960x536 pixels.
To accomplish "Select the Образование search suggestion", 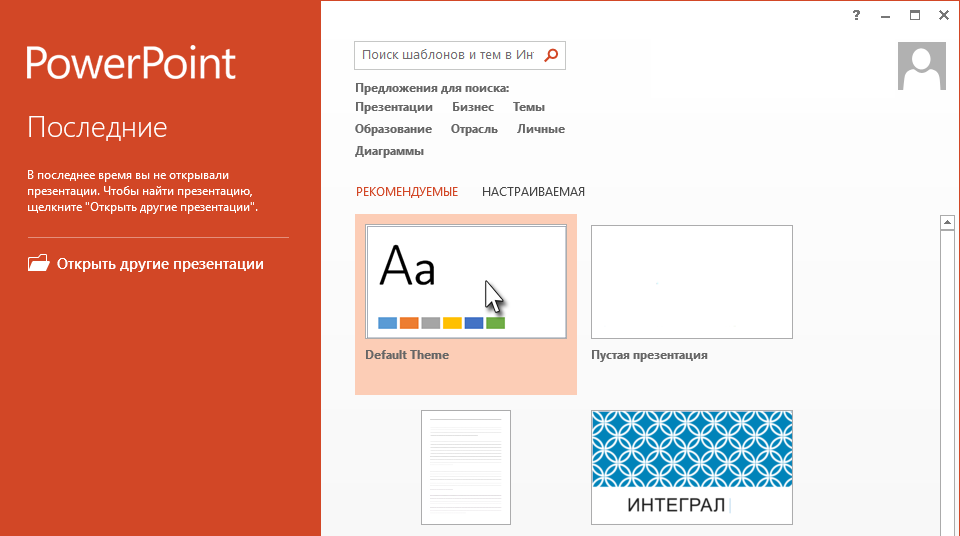I will [393, 129].
